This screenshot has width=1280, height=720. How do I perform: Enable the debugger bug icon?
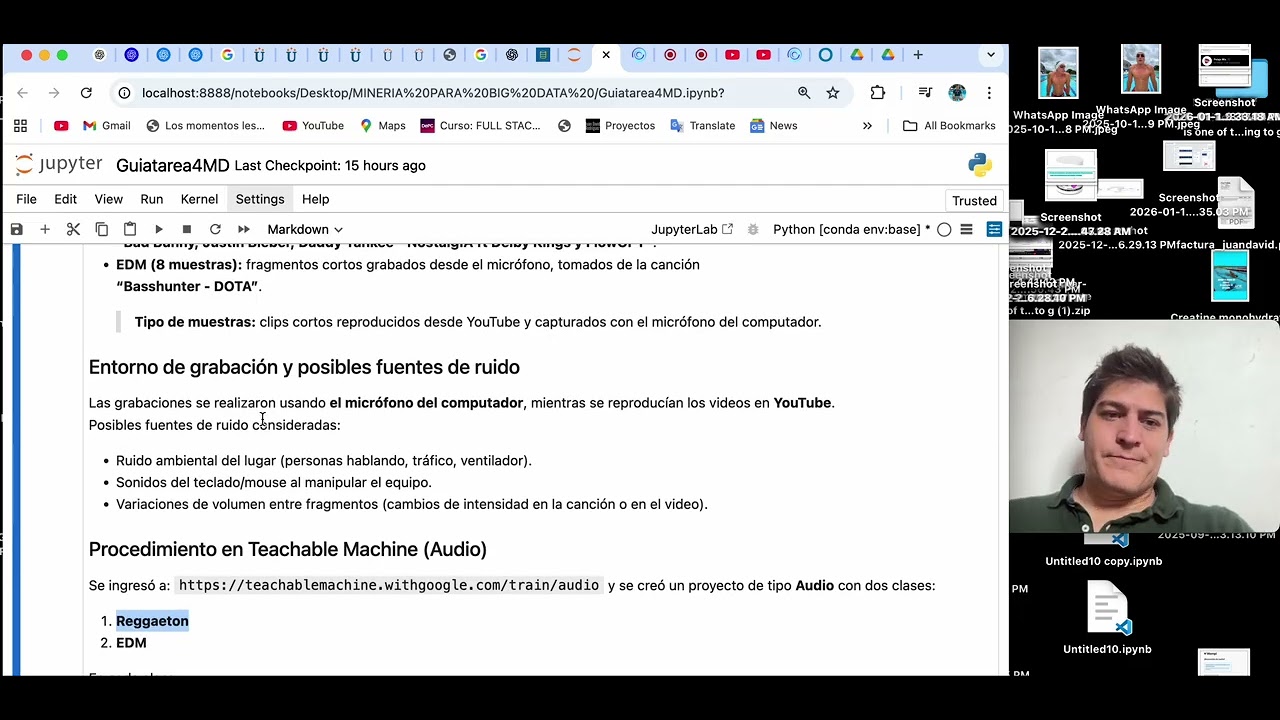click(x=753, y=229)
